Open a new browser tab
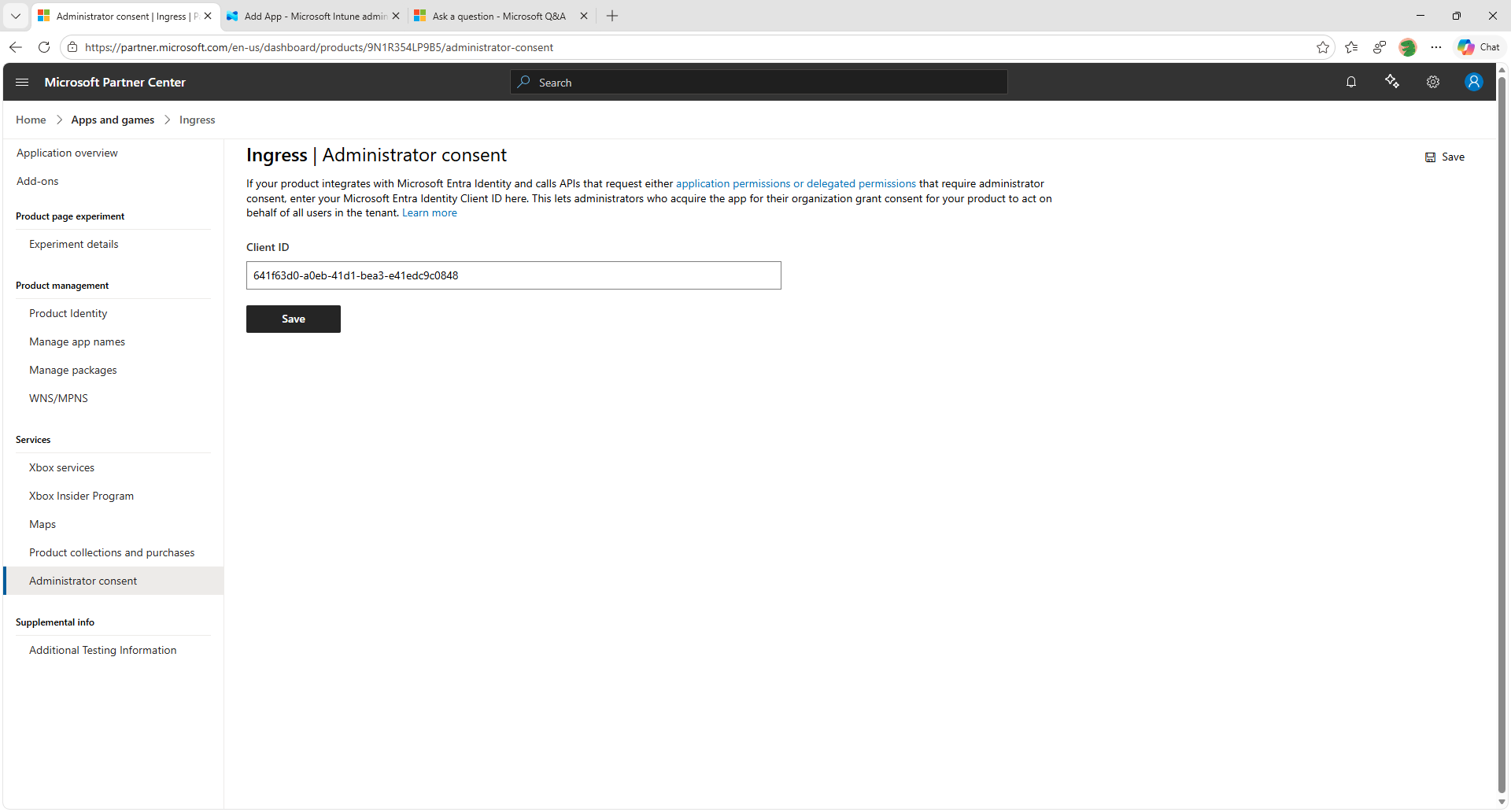Viewport: 1511px width, 812px height. pyautogui.click(x=612, y=16)
